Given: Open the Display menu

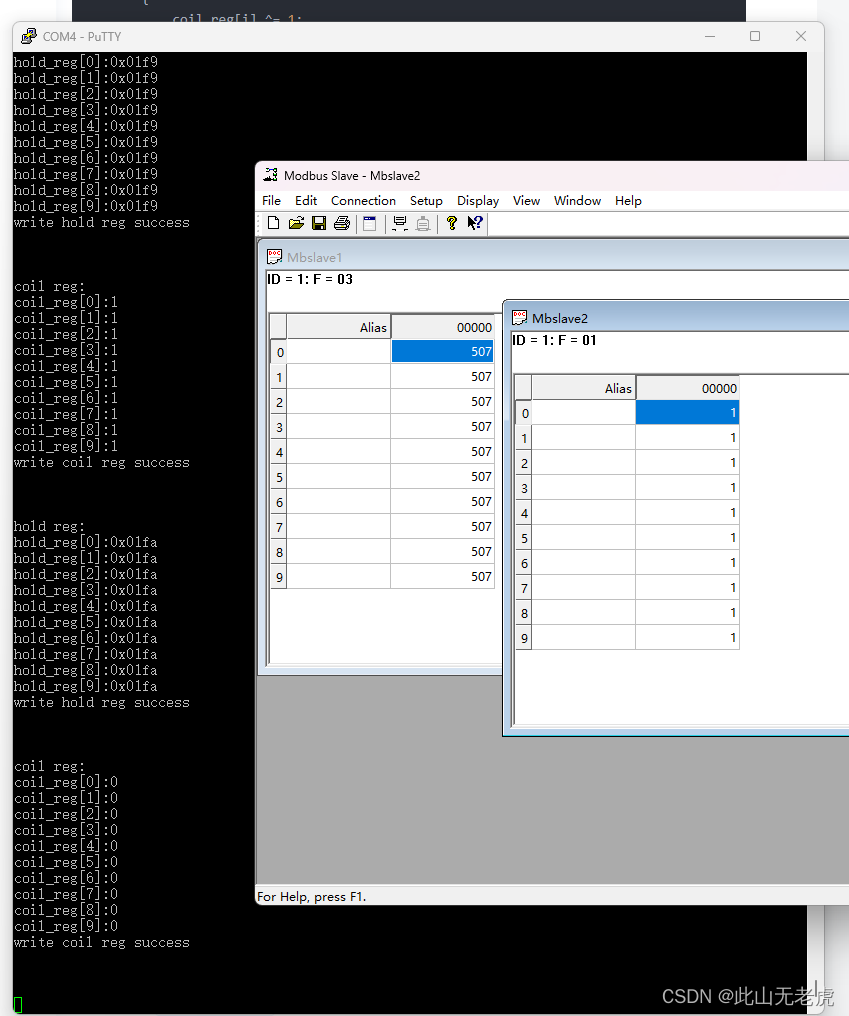Looking at the screenshot, I should 478,200.
